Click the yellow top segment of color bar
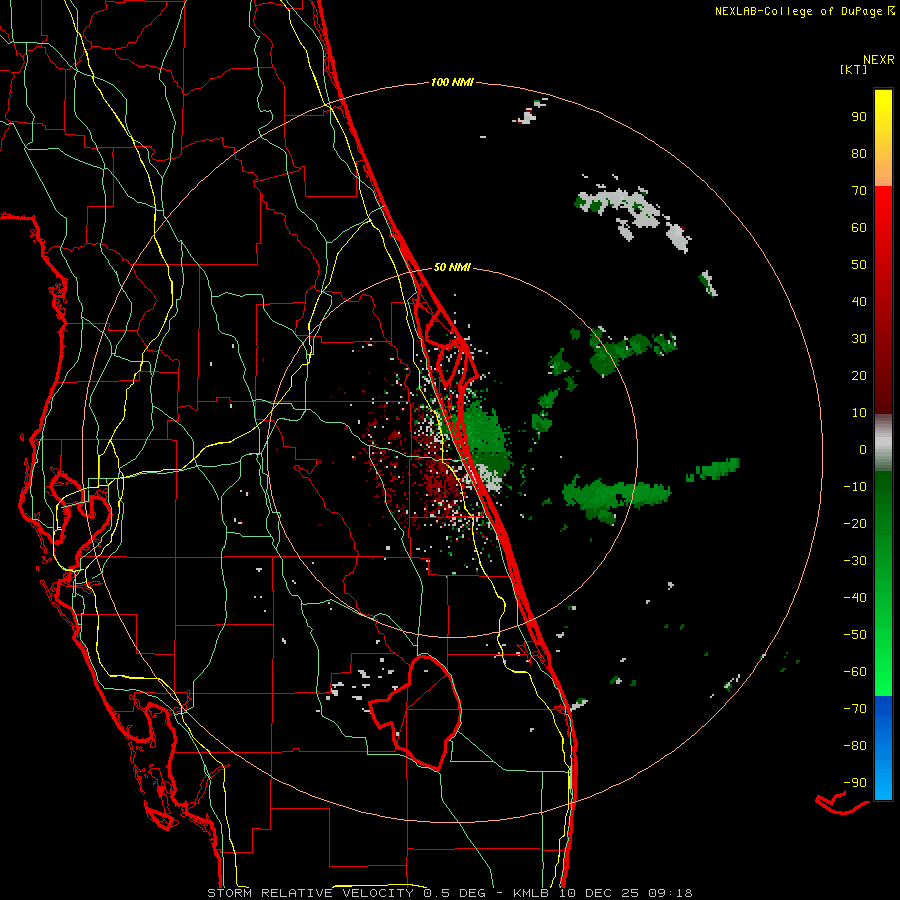900x900 pixels. click(883, 138)
